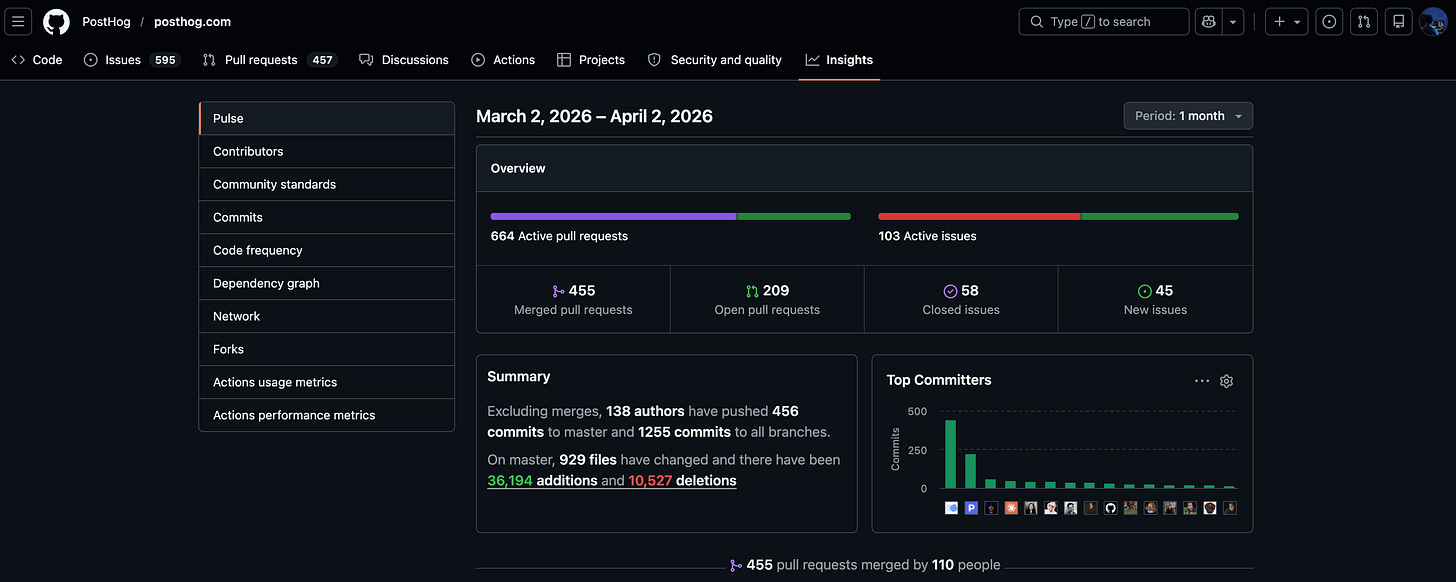Click the active pull requests progress bar

[669, 216]
